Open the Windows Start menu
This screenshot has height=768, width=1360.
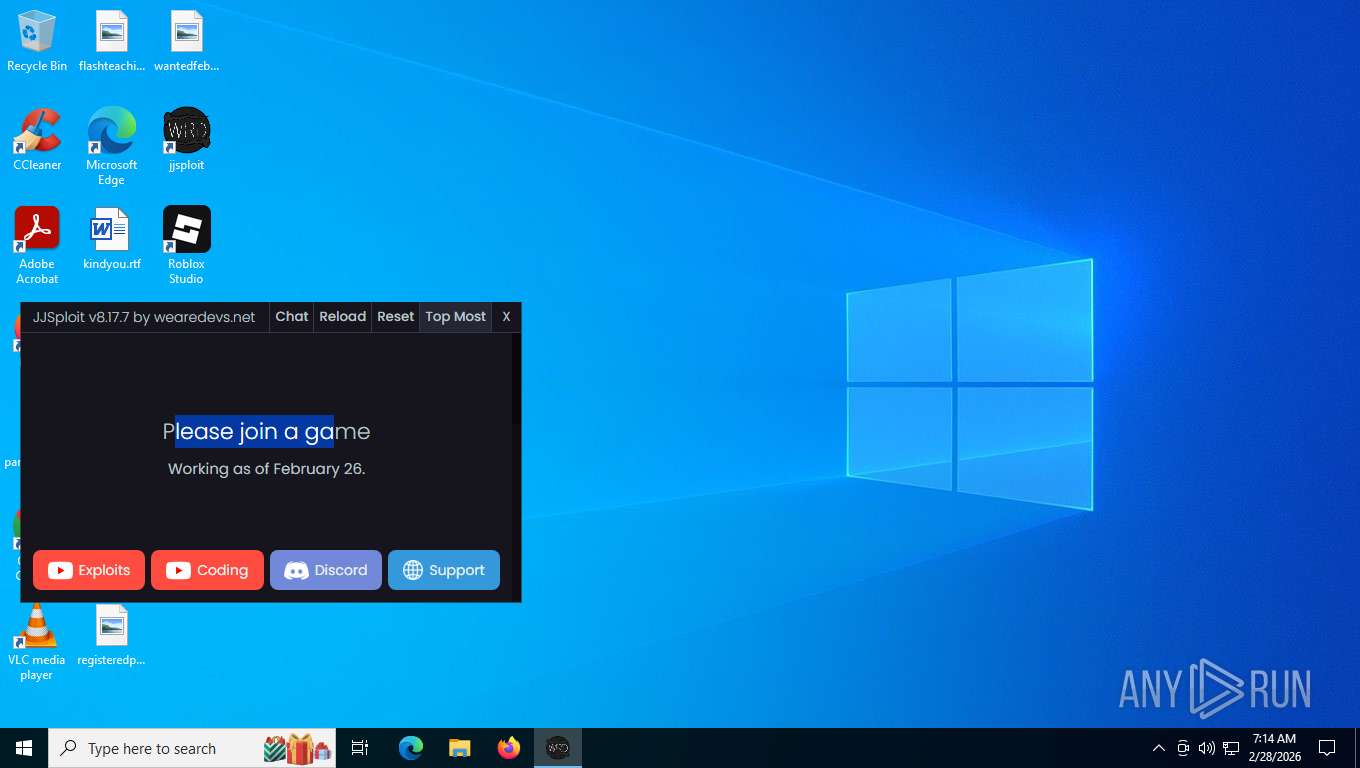click(x=24, y=748)
